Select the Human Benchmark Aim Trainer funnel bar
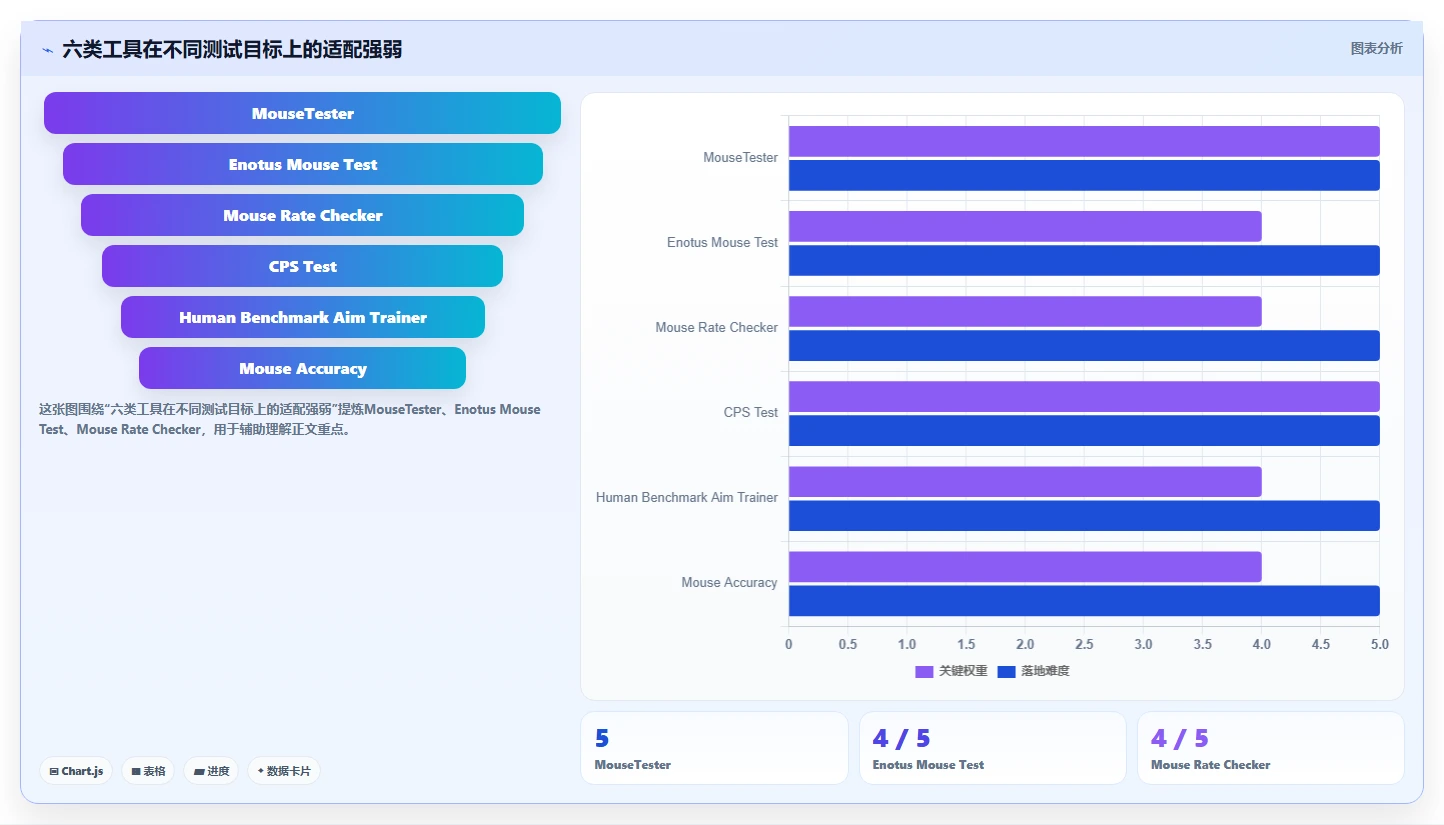1444x825 pixels. click(302, 317)
